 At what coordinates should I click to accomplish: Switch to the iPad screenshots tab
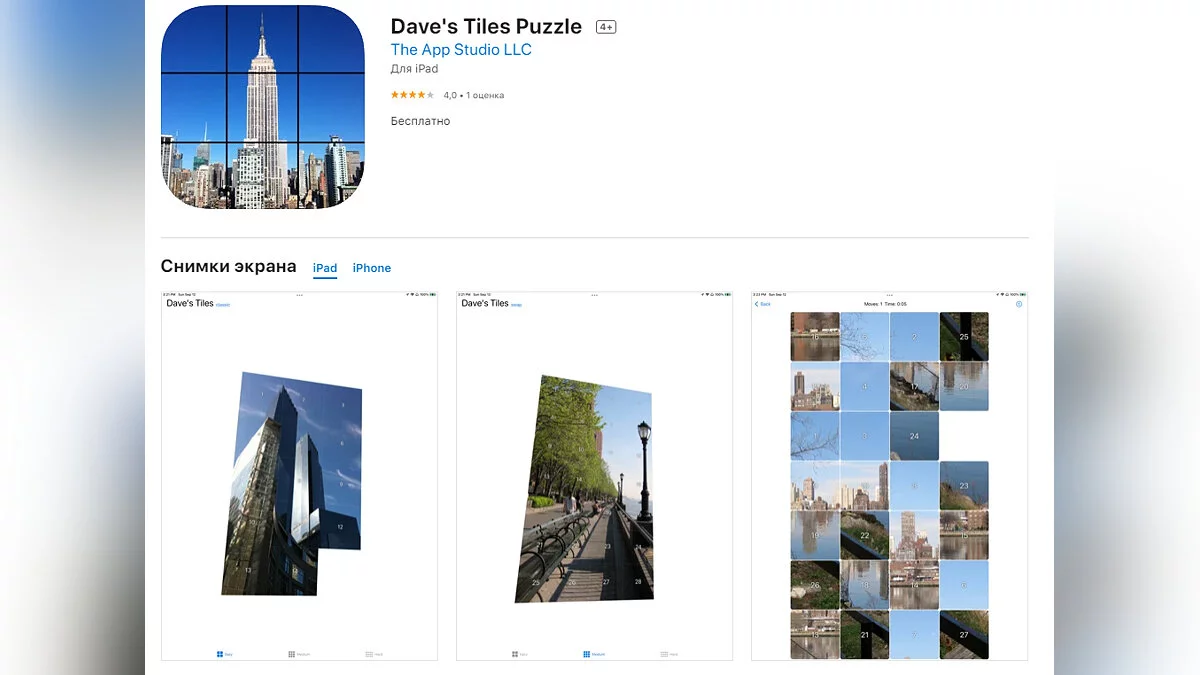coord(325,268)
